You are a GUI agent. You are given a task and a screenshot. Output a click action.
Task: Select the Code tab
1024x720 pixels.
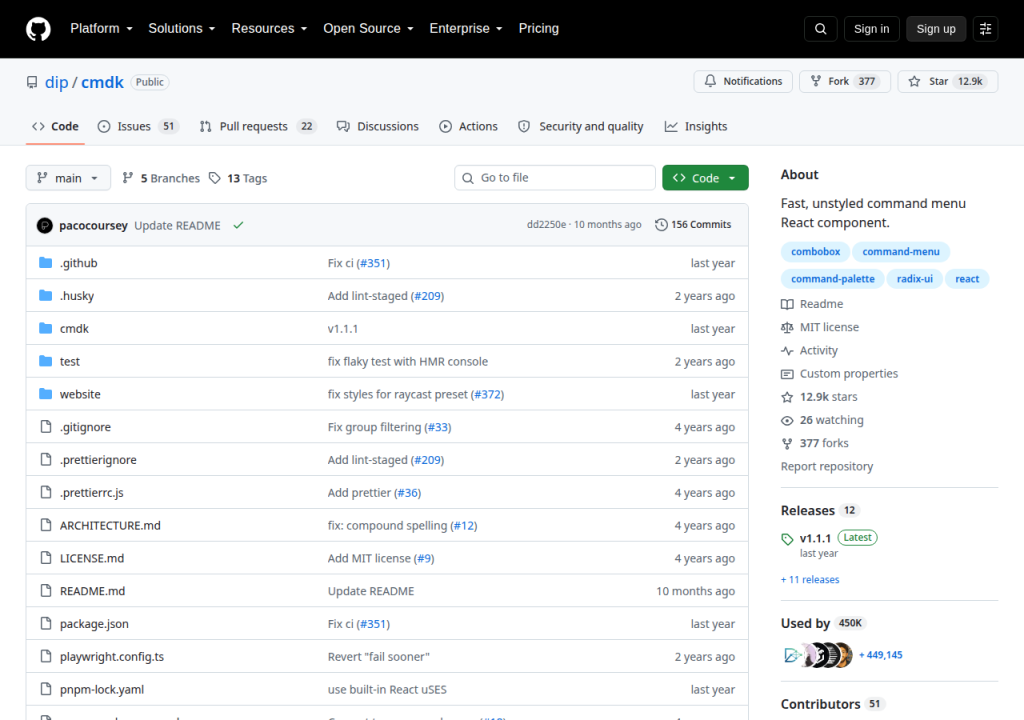coord(56,126)
